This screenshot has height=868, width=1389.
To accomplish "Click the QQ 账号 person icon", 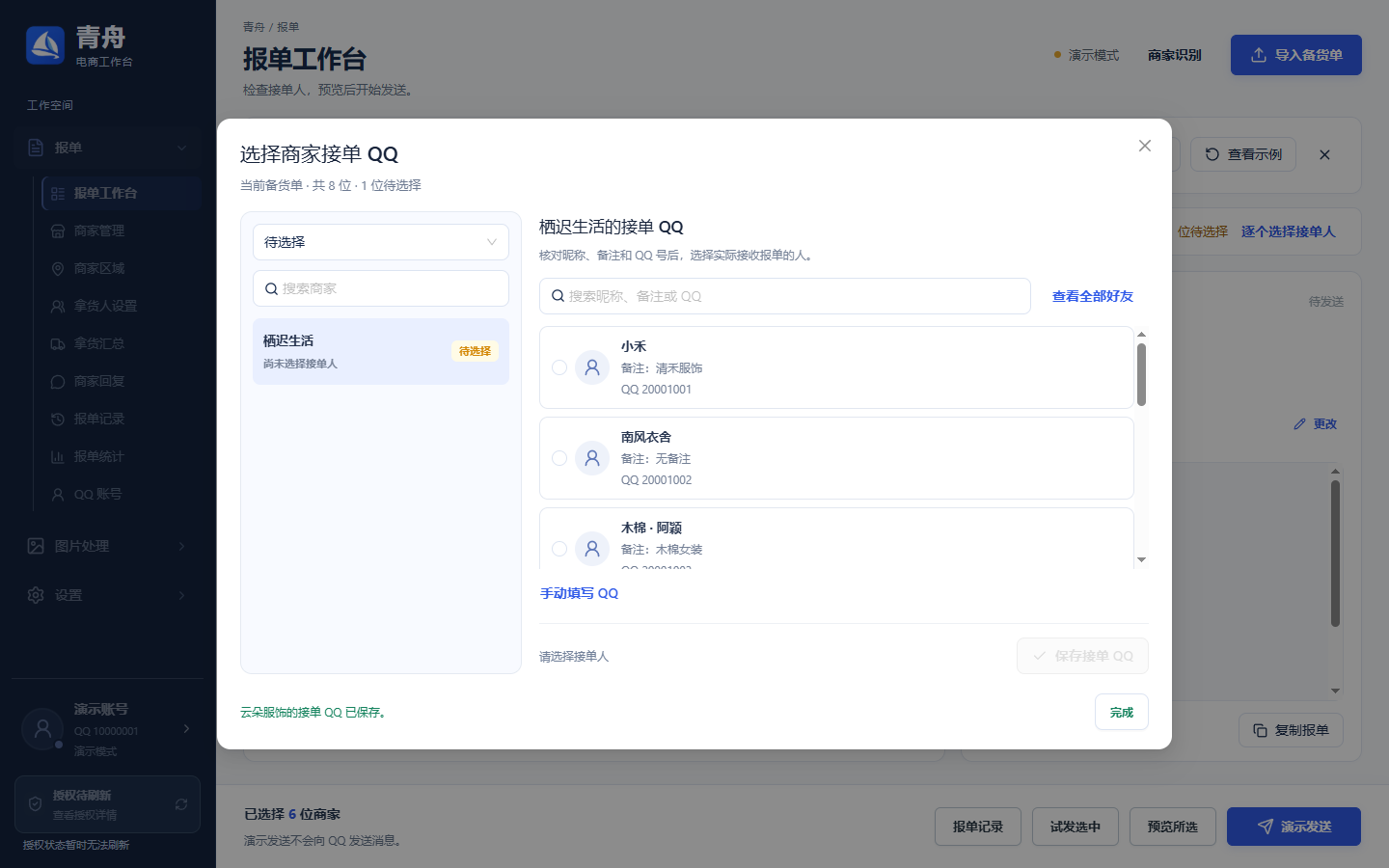I will coord(58,494).
